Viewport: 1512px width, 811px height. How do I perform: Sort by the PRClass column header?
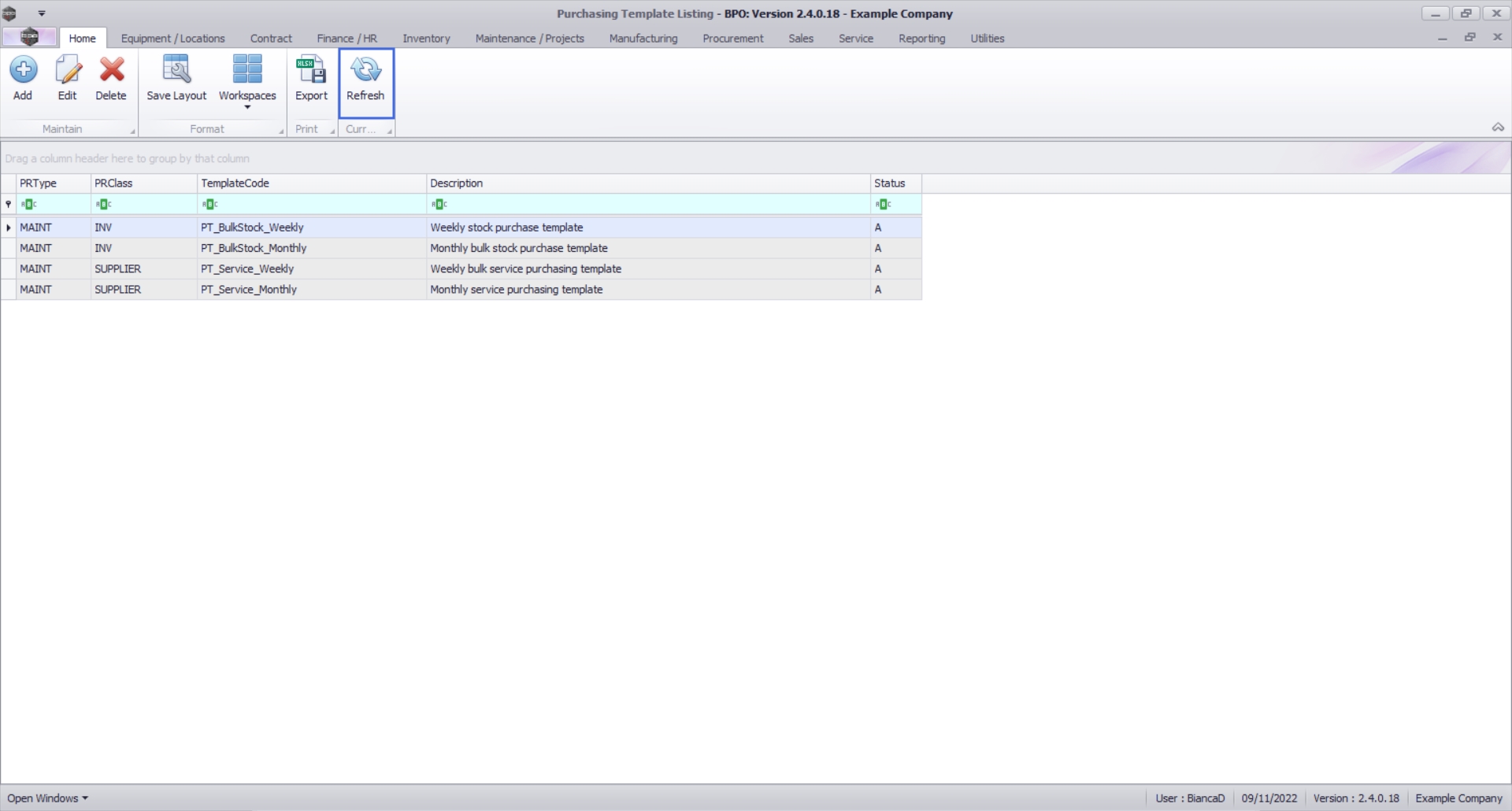tap(144, 183)
